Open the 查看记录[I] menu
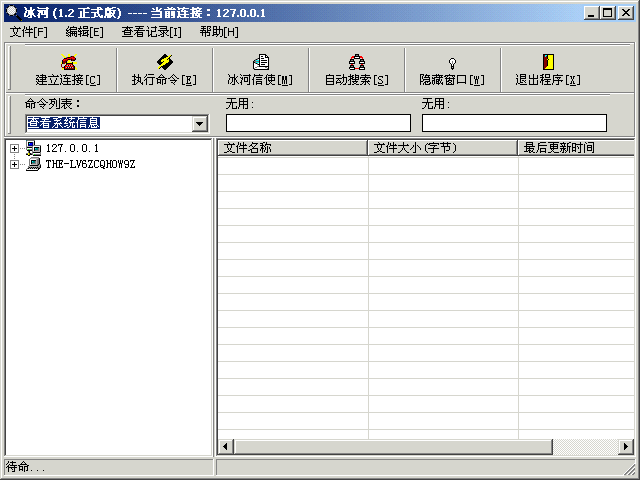 pos(151,31)
